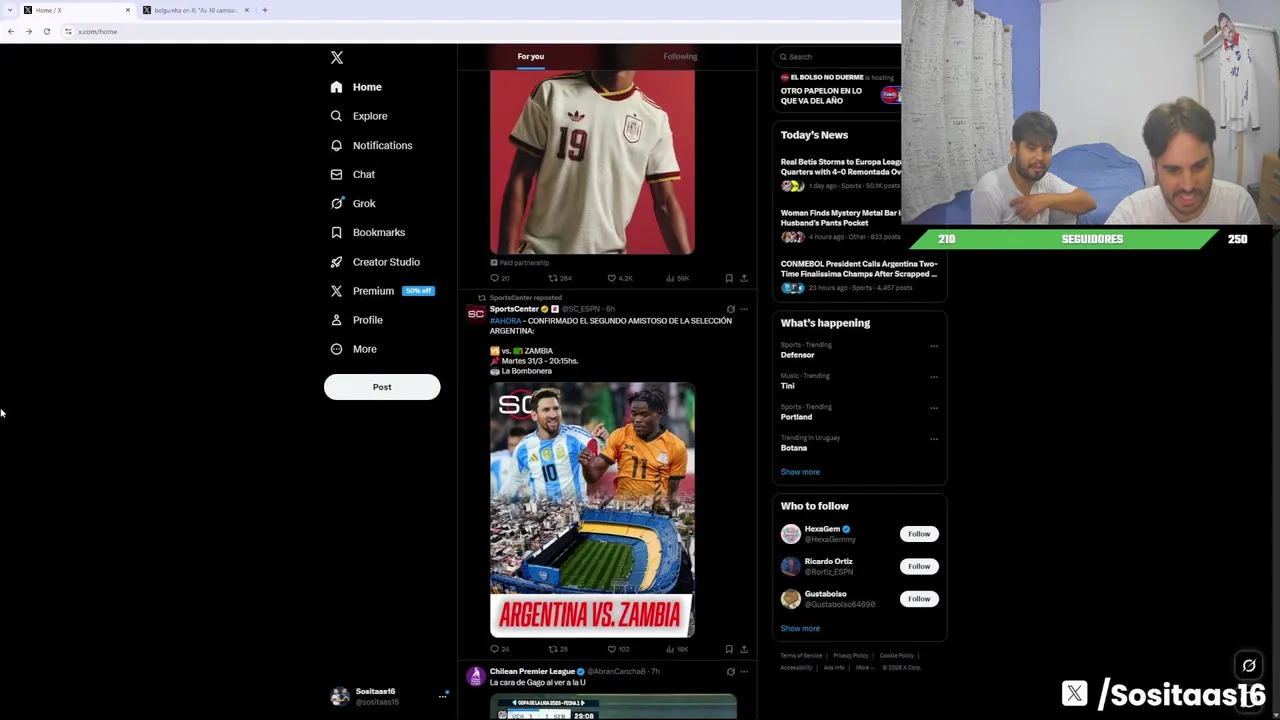Open the Cookie Policy link
The image size is (1280, 720).
tap(896, 656)
